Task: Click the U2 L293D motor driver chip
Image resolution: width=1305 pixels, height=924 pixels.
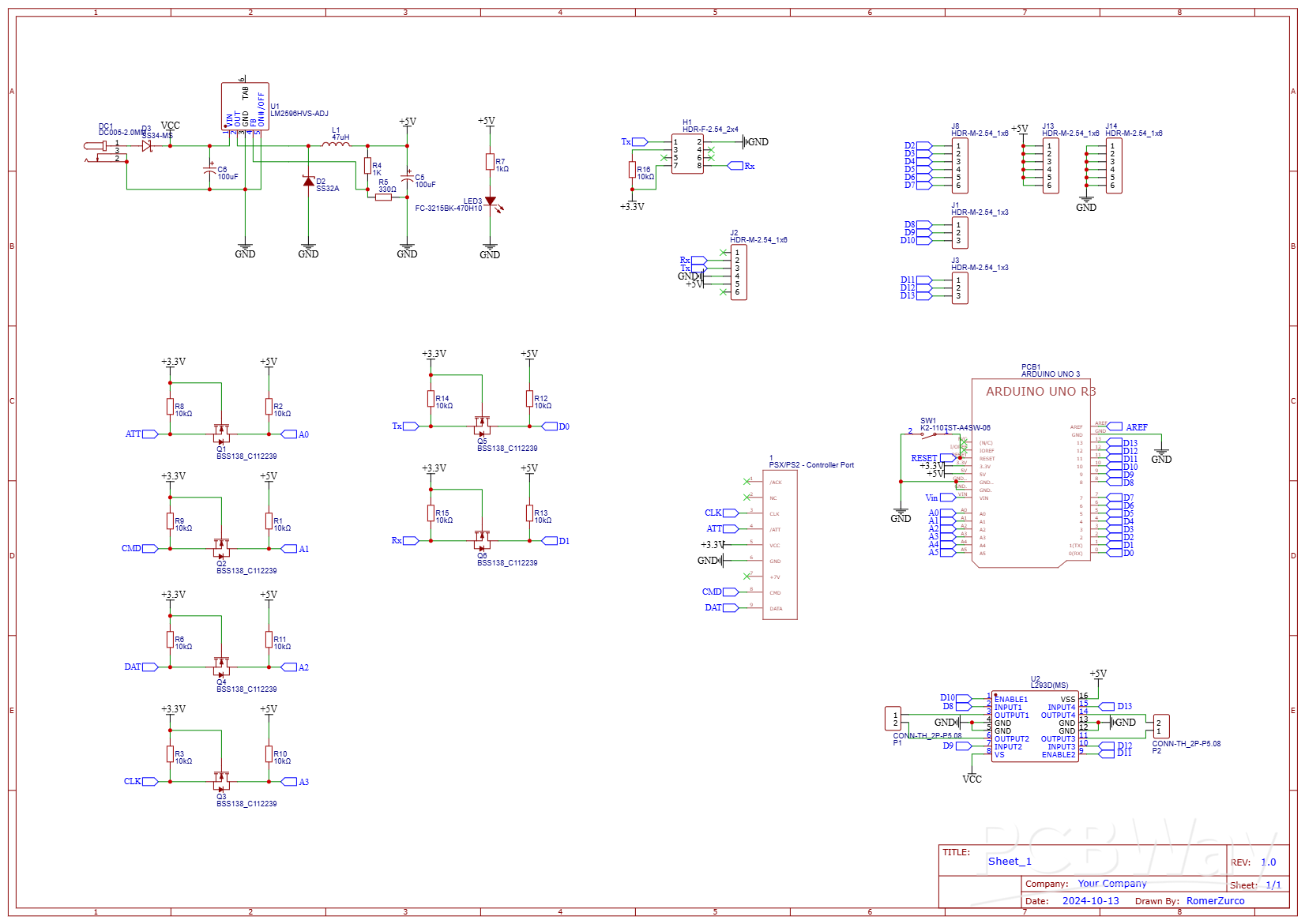Action: click(1035, 727)
